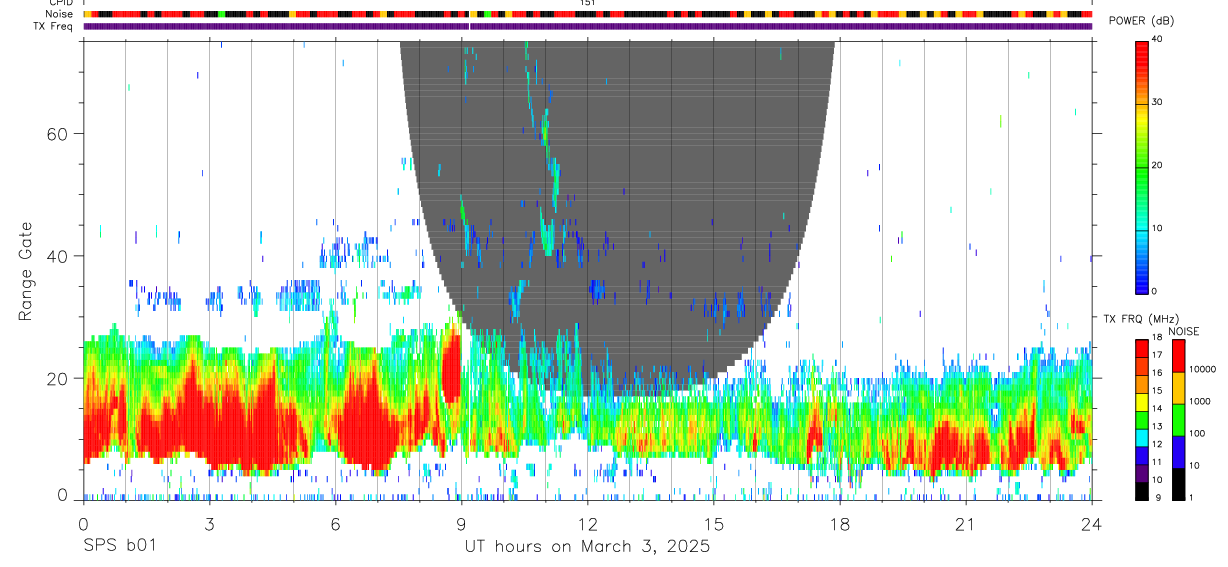Click the black 9-10 MHz frequency swatch
1228x567 pixels.
(1142, 491)
